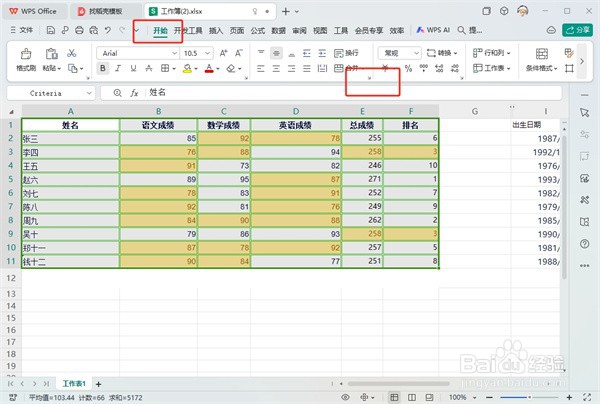Zoom in with plus icon
Screen dimensions: 600x404
click(569, 397)
